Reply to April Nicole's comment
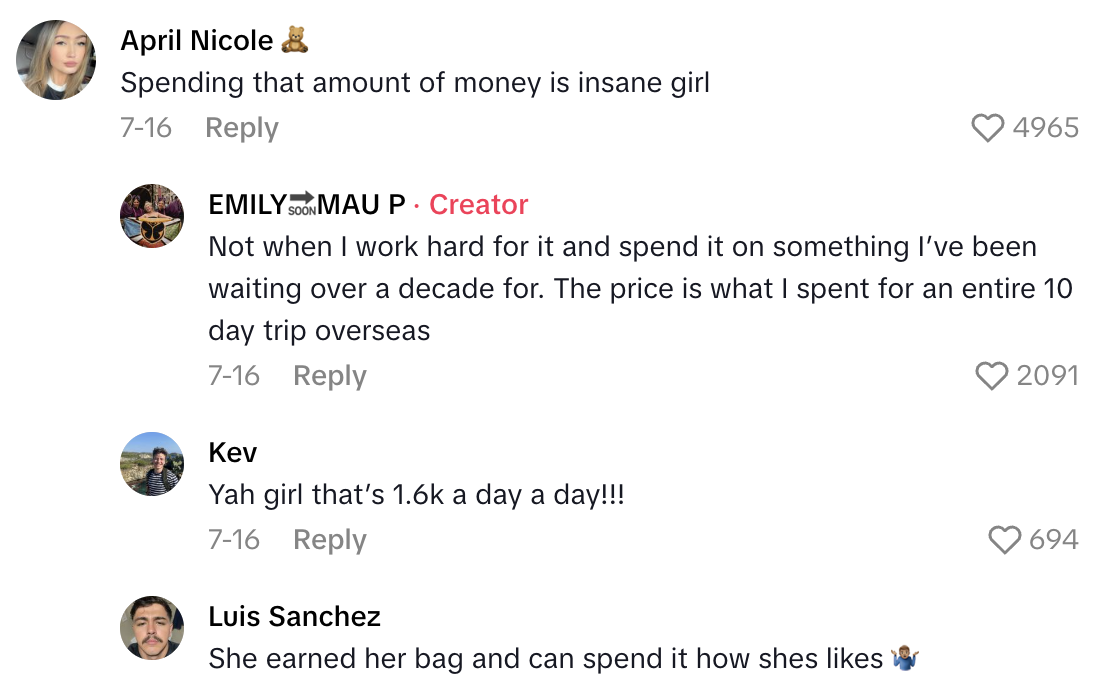The height and width of the screenshot is (682, 1118). [241, 127]
